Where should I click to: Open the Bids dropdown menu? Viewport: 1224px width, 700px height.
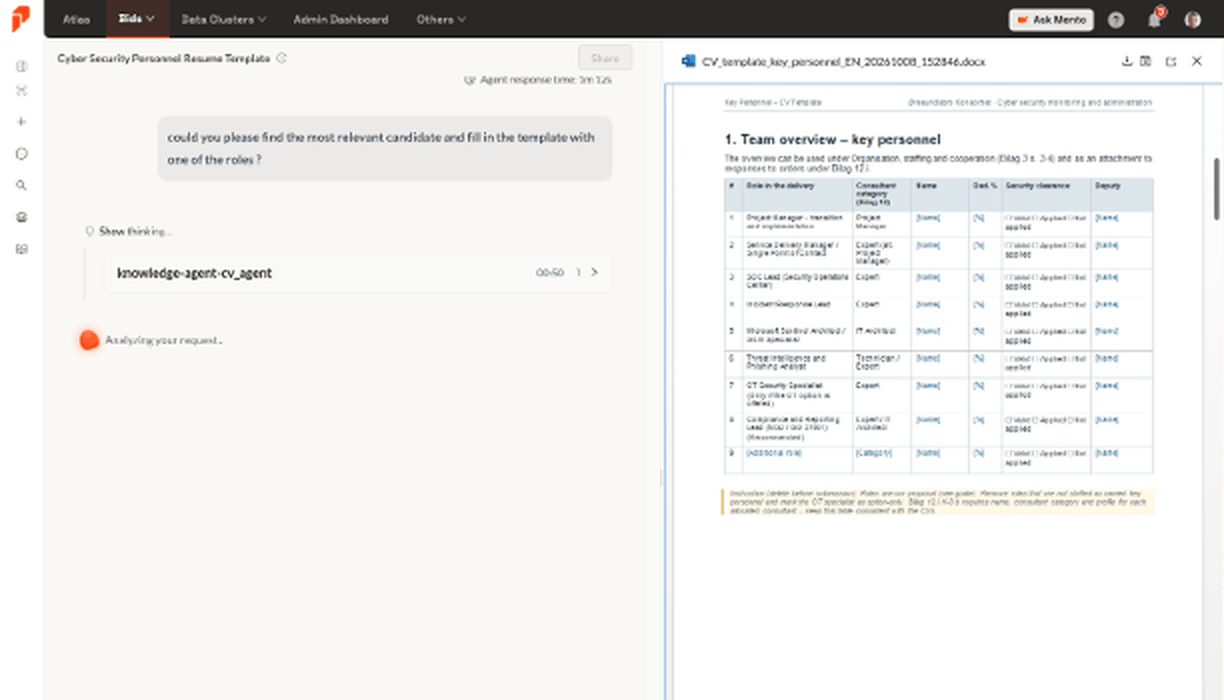pyautogui.click(x=136, y=19)
